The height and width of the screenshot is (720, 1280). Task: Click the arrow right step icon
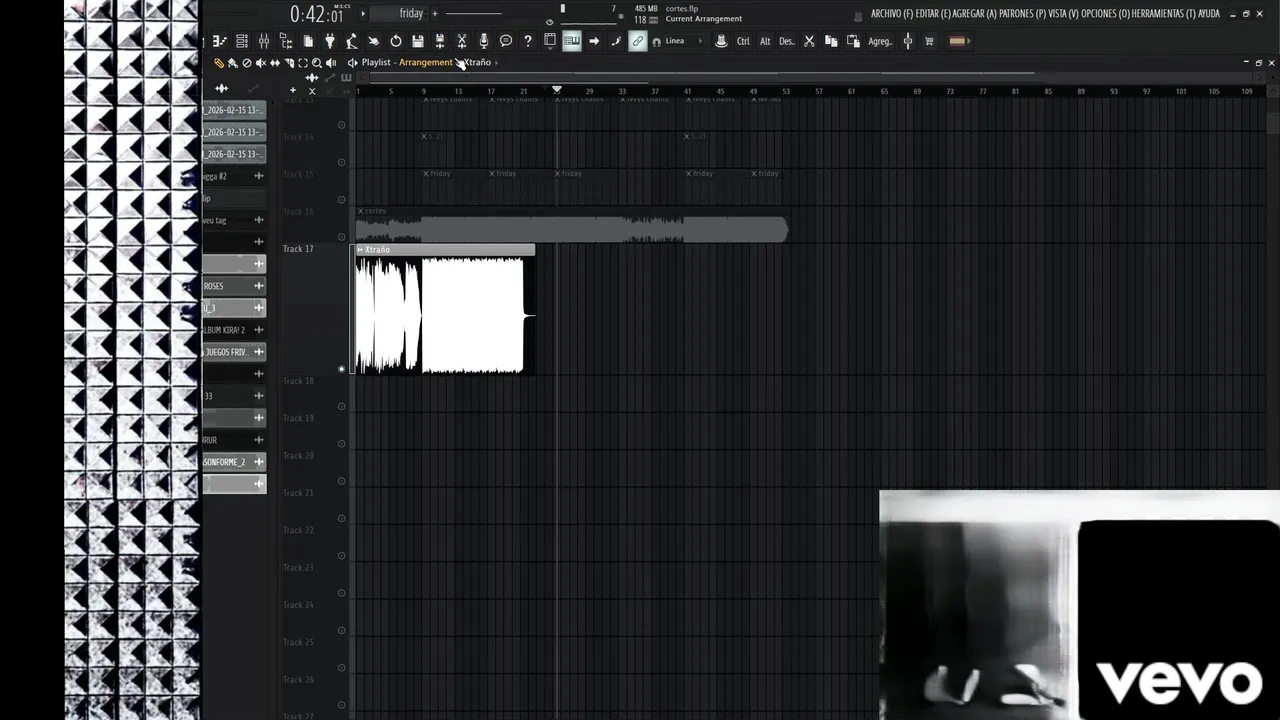594,41
